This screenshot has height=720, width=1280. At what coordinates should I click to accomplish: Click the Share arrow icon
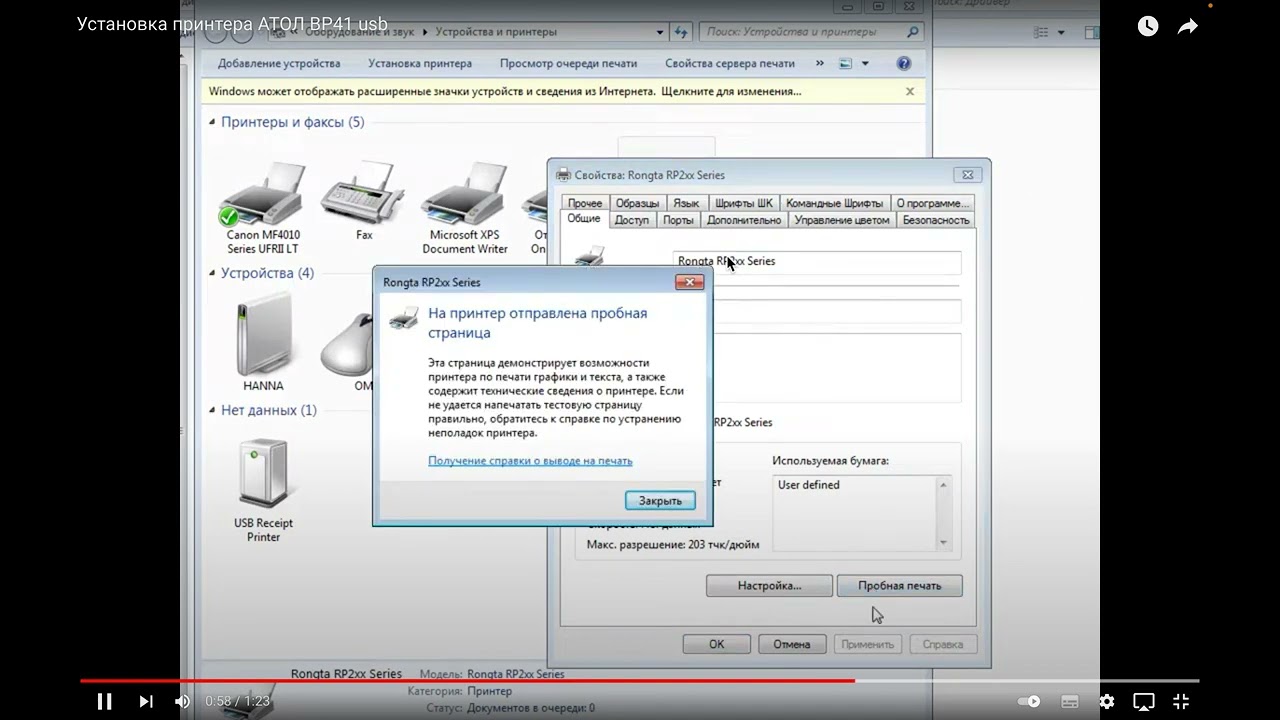[x=1188, y=27]
